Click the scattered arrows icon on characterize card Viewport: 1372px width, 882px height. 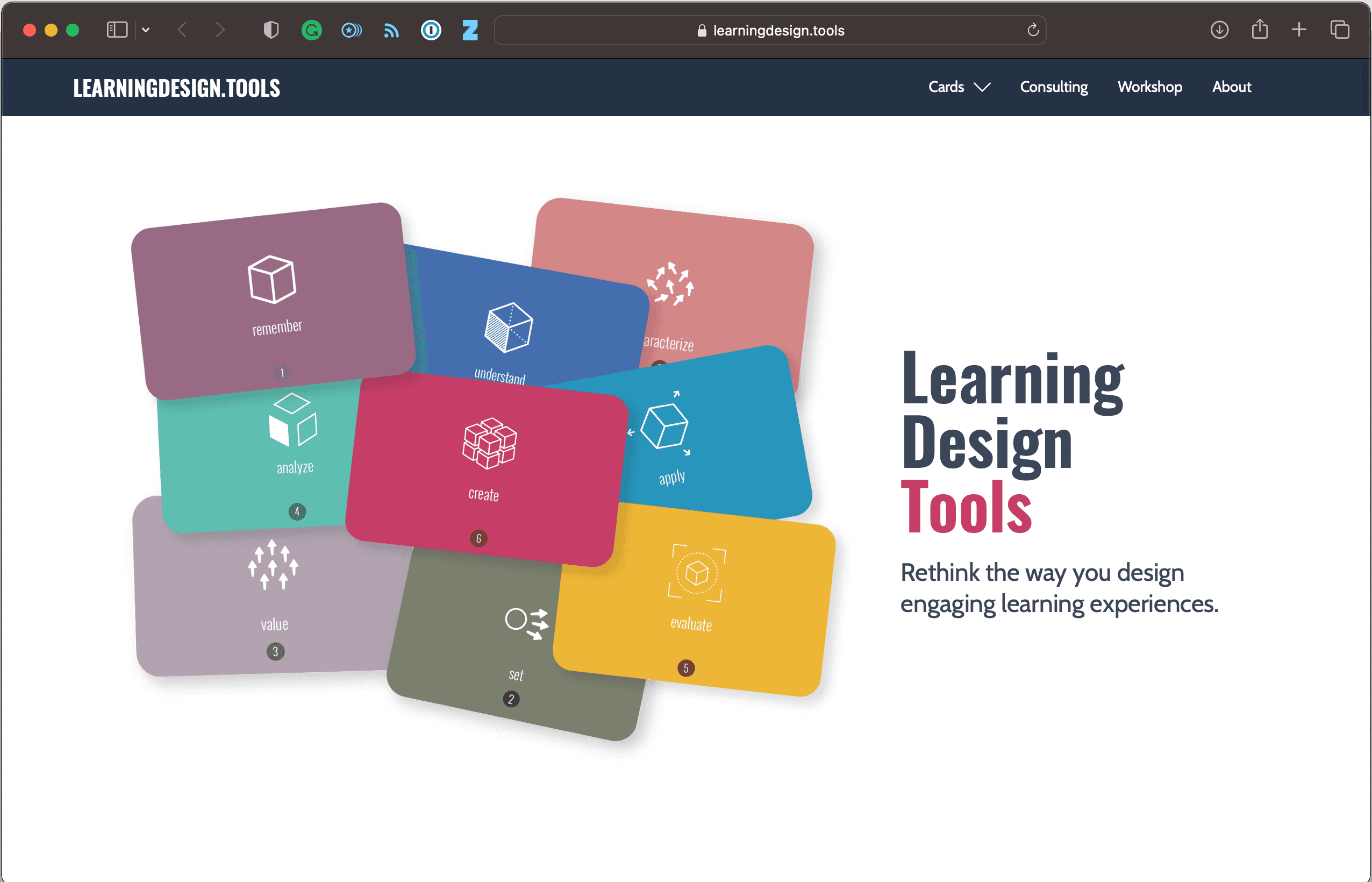click(670, 284)
